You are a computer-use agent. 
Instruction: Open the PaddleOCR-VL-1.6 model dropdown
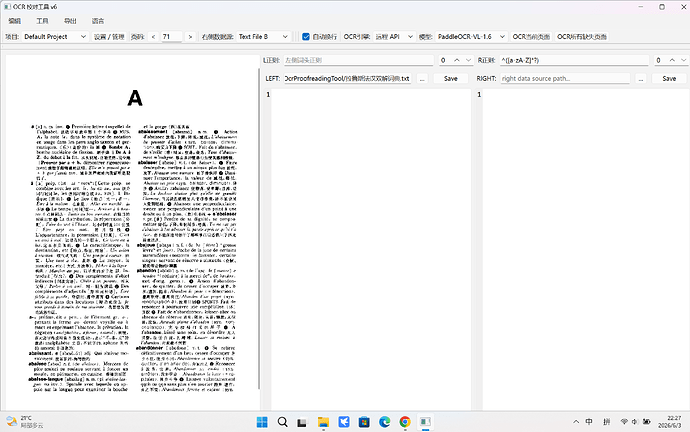[x=471, y=37]
